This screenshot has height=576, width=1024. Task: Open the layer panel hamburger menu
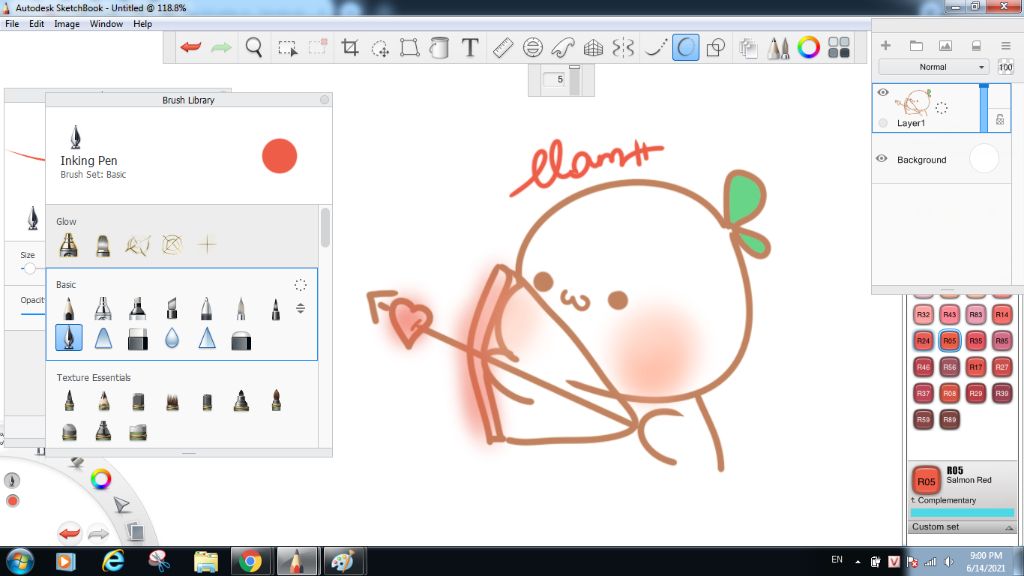(x=1006, y=45)
